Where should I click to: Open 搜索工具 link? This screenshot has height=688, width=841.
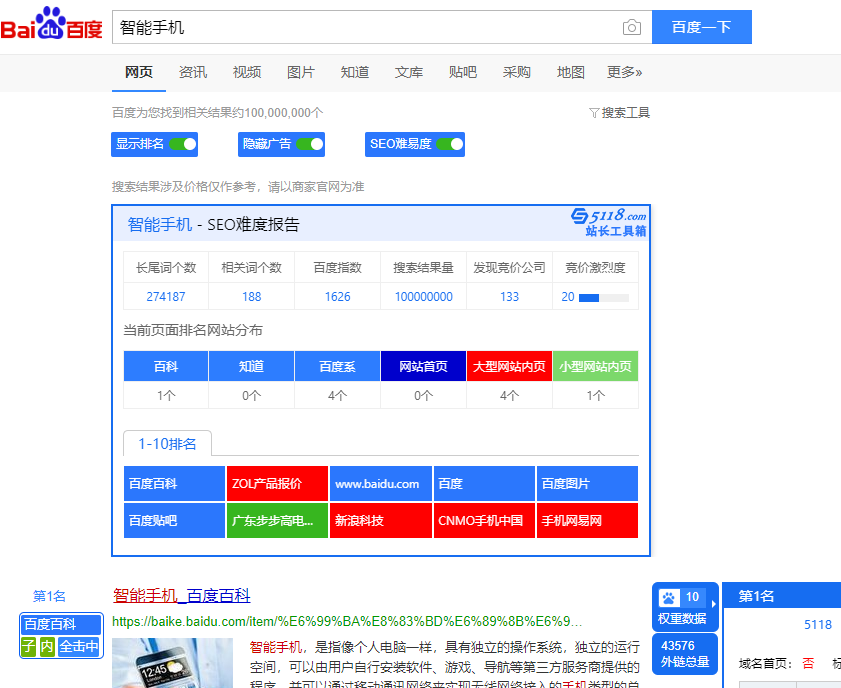tap(625, 113)
